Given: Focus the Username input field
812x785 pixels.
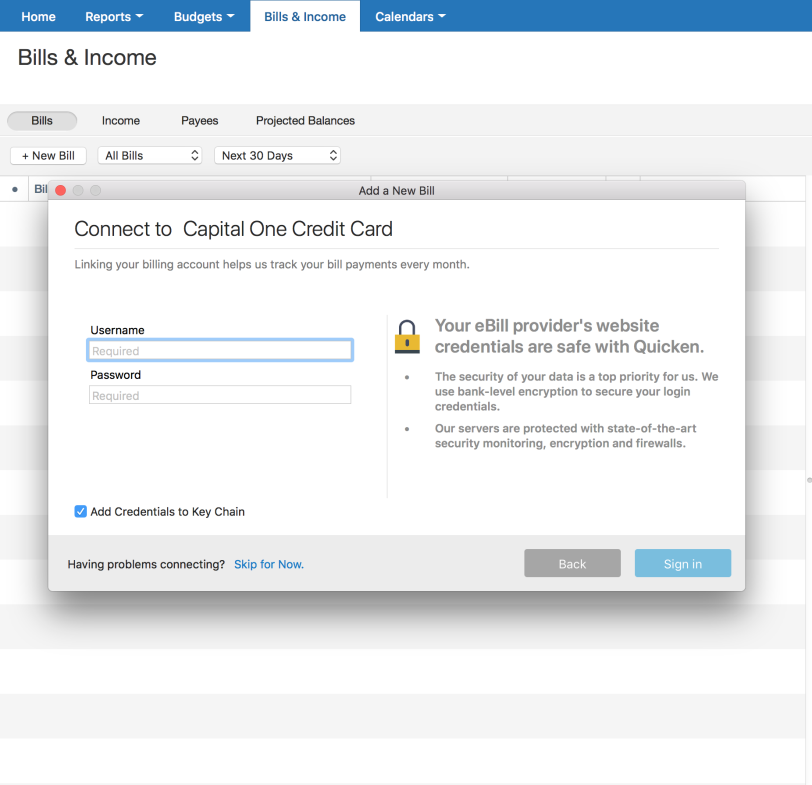Looking at the screenshot, I should click(x=220, y=351).
